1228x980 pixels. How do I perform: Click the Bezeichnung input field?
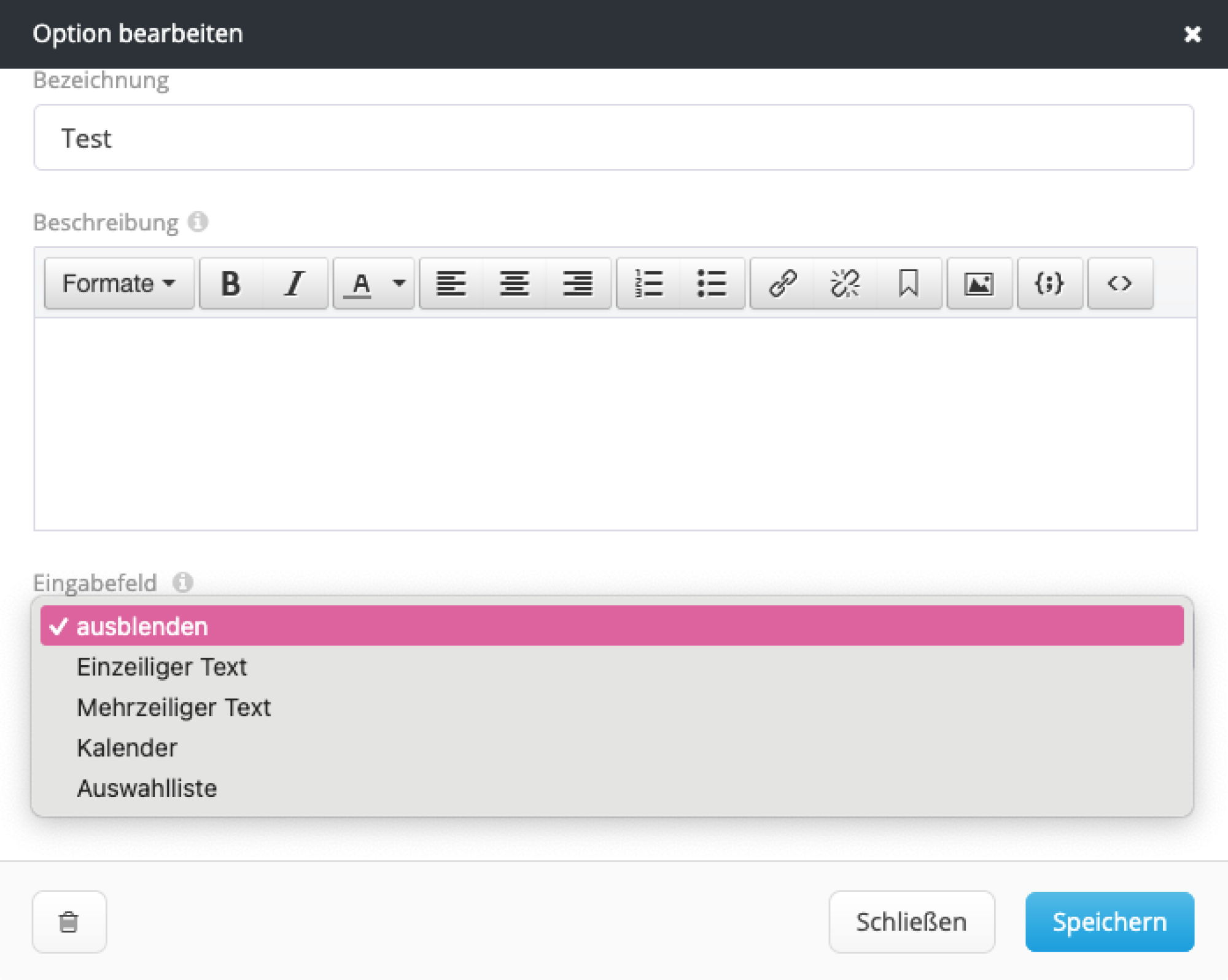pos(613,138)
